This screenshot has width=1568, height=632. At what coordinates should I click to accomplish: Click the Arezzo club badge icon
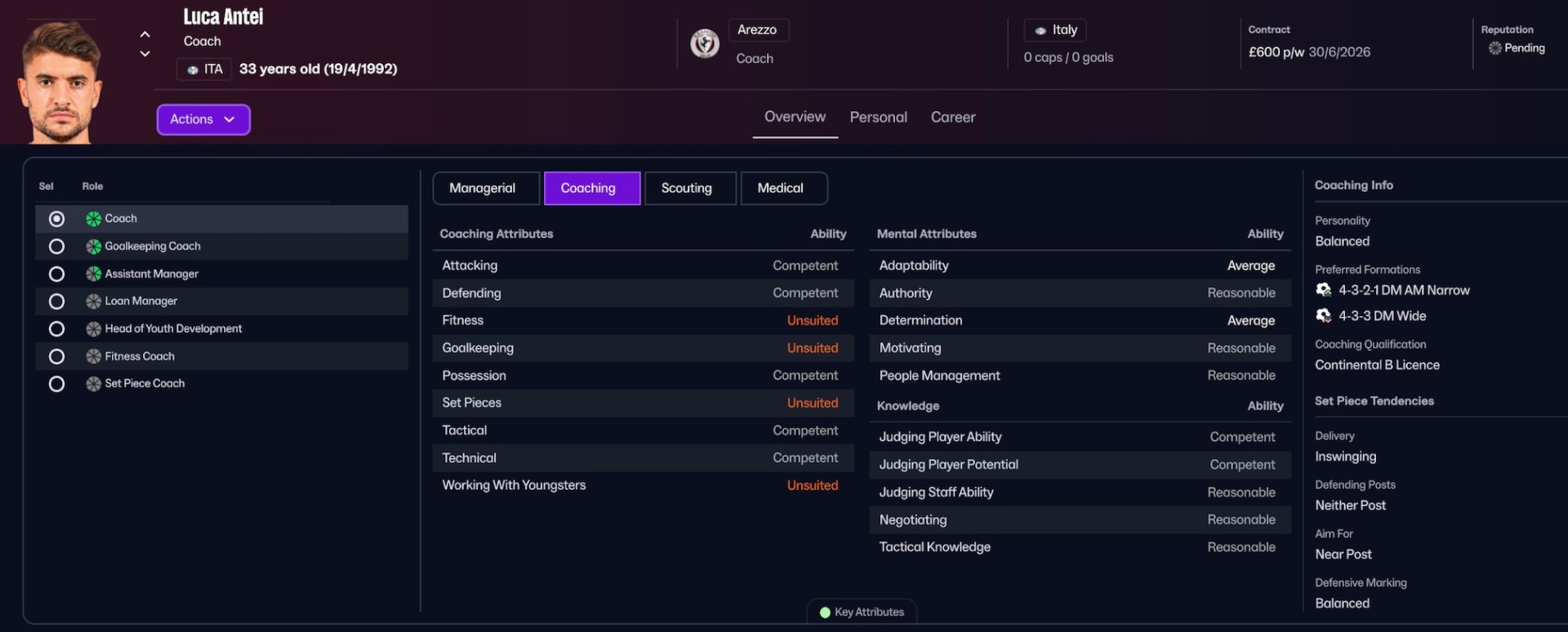[704, 43]
